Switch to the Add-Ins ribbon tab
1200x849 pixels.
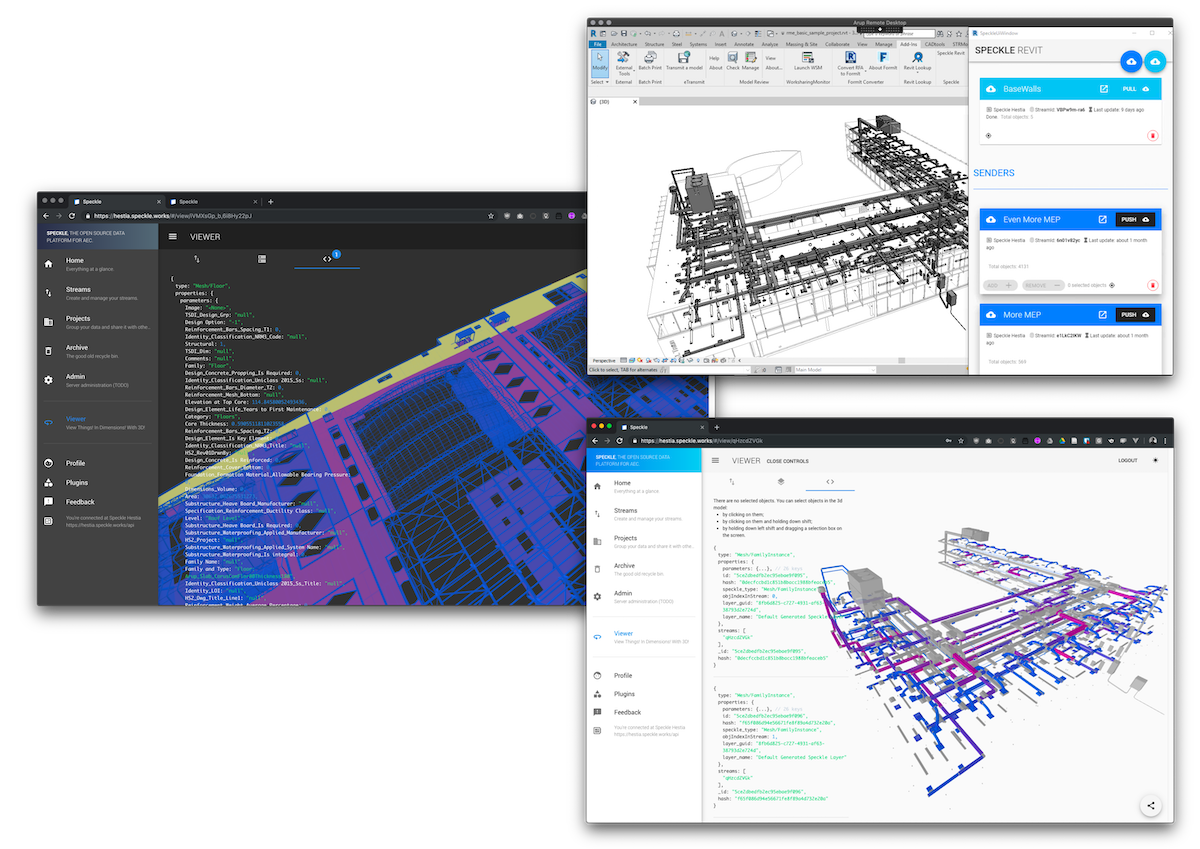[x=909, y=44]
